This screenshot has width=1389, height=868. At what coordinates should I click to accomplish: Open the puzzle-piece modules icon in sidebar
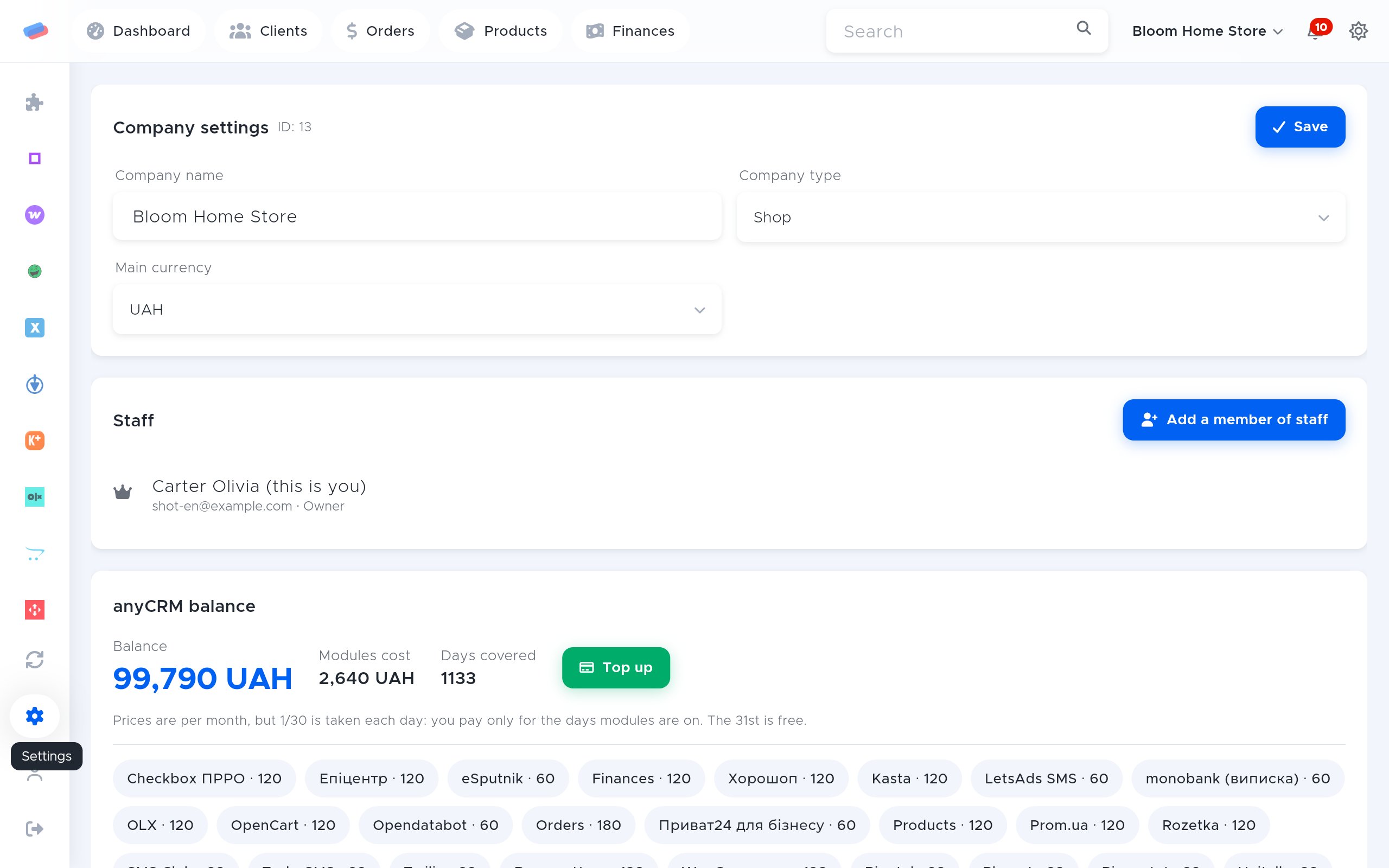coord(34,102)
